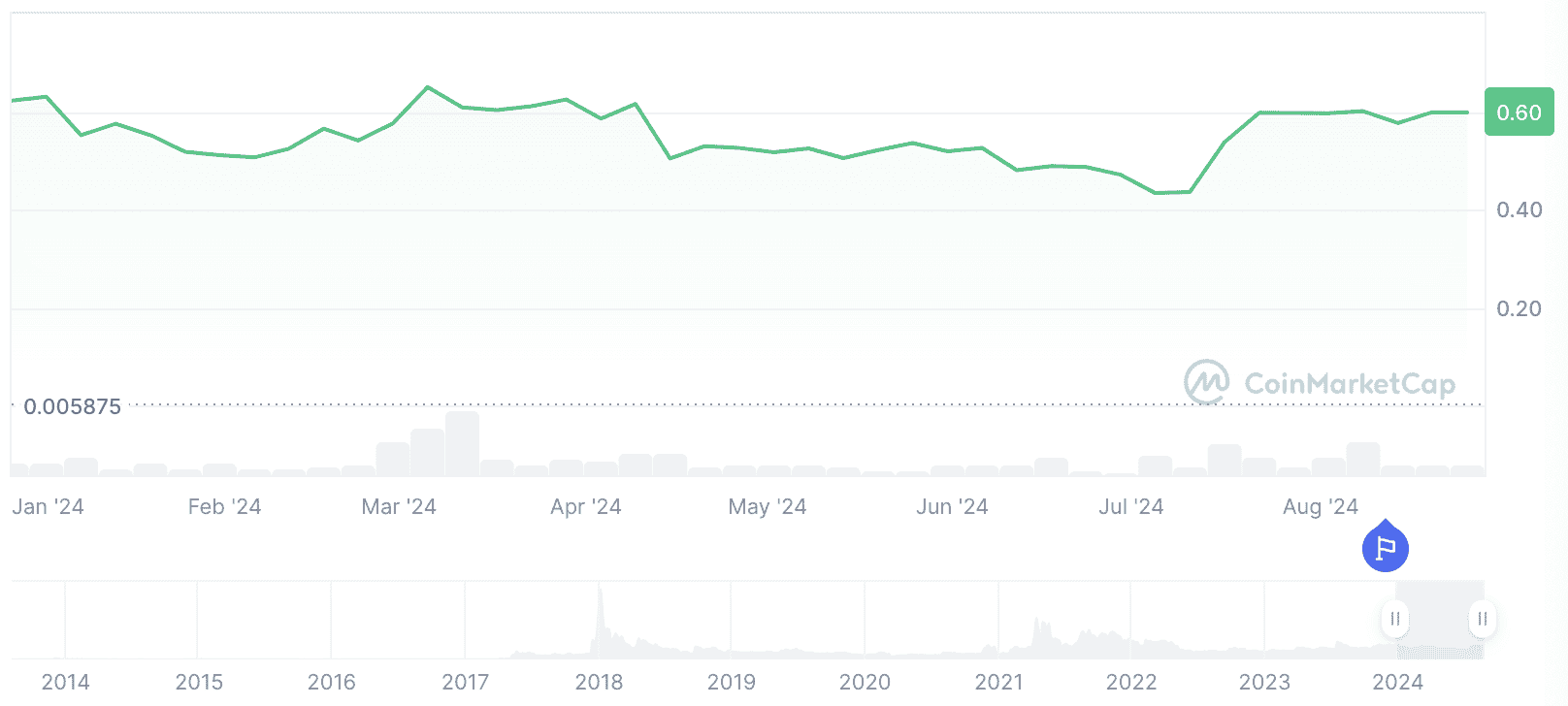The height and width of the screenshot is (706, 1568).
Task: Select the tallest volume bar in March '24
Action: pos(462,443)
